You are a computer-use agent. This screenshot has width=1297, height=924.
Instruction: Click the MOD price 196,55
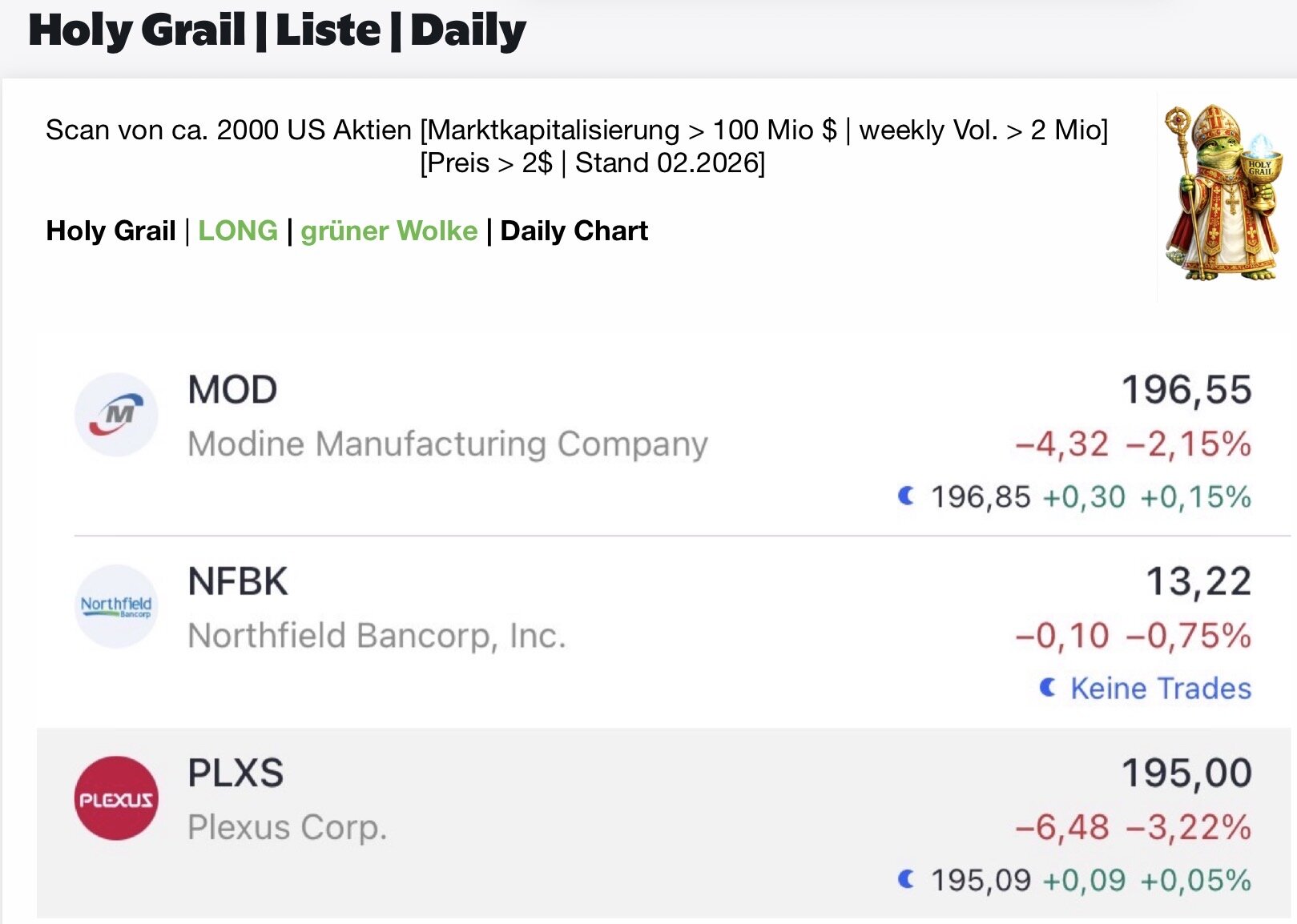tap(1186, 390)
